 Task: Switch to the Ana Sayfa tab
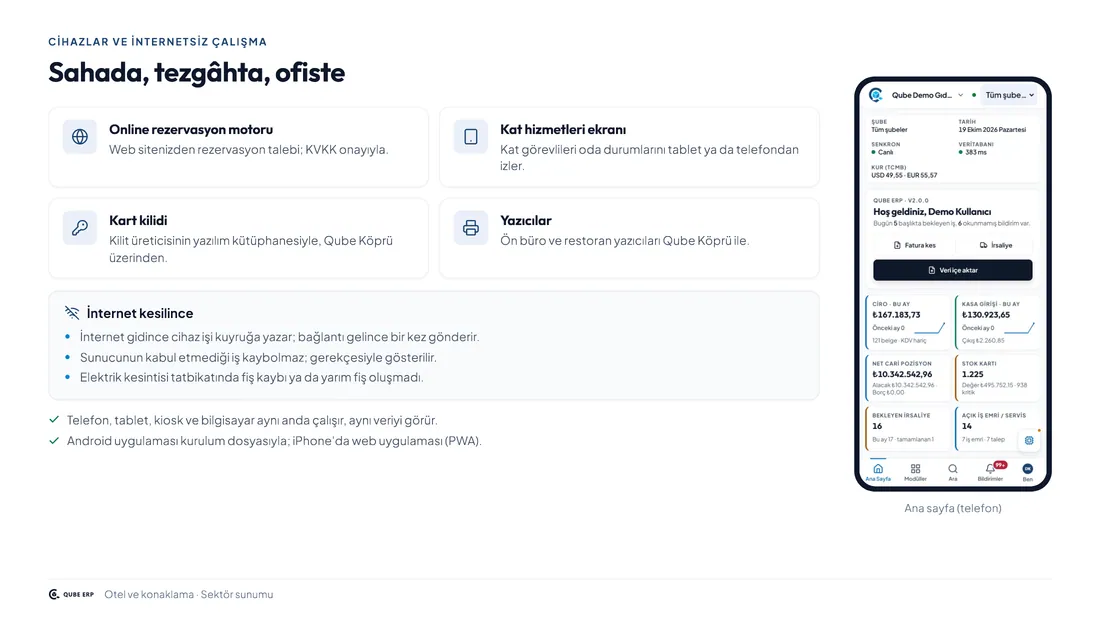pyautogui.click(x=878, y=472)
